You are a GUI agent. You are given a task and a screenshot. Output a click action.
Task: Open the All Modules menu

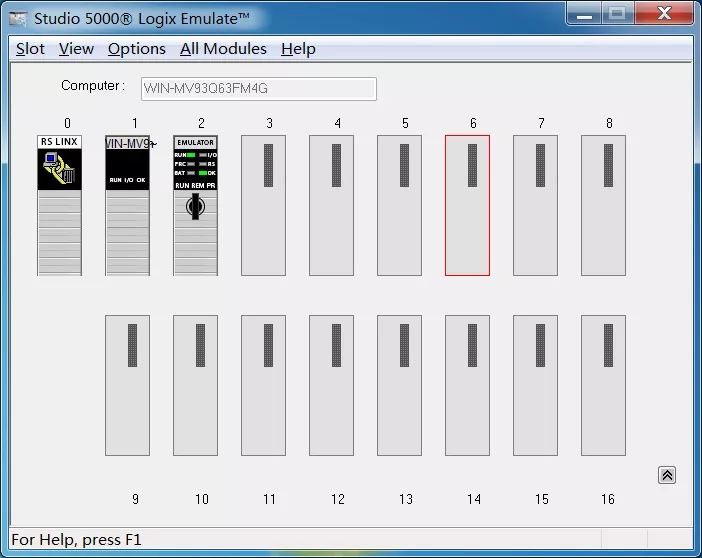tap(223, 48)
